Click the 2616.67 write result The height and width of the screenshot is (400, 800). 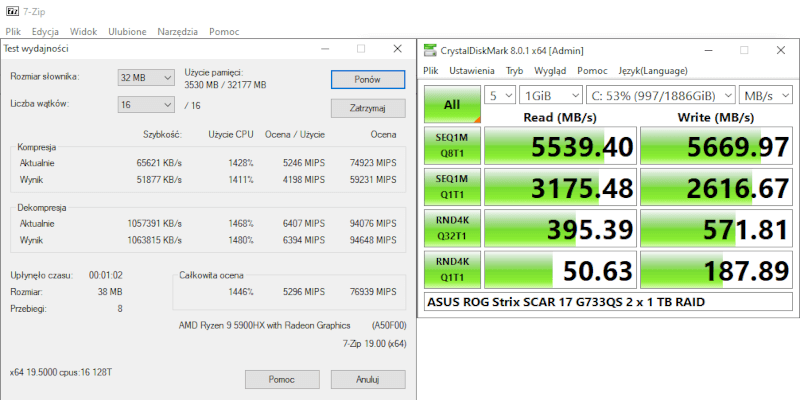pos(716,187)
